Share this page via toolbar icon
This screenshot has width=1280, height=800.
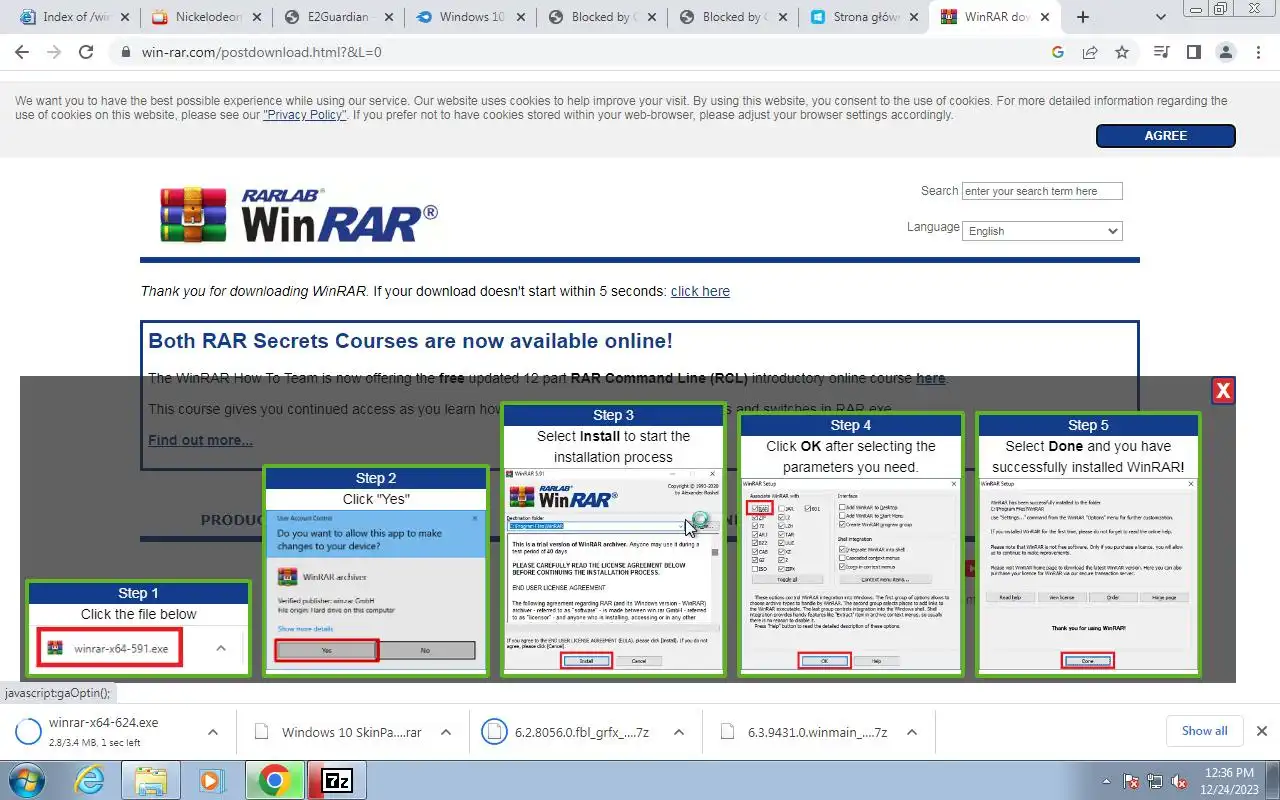1090,52
